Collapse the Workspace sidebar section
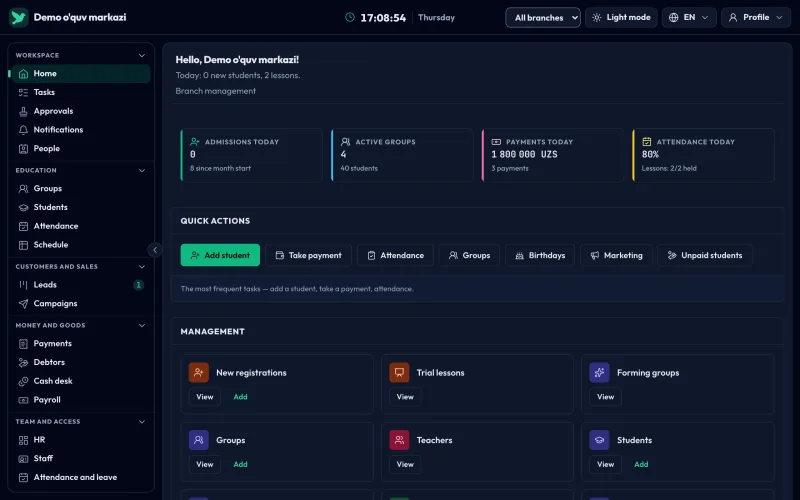Image resolution: width=800 pixels, height=500 pixels. pyautogui.click(x=142, y=55)
